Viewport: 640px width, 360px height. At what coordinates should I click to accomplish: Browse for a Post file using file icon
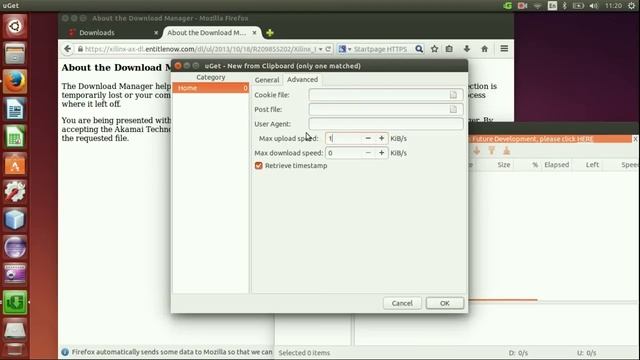453,109
